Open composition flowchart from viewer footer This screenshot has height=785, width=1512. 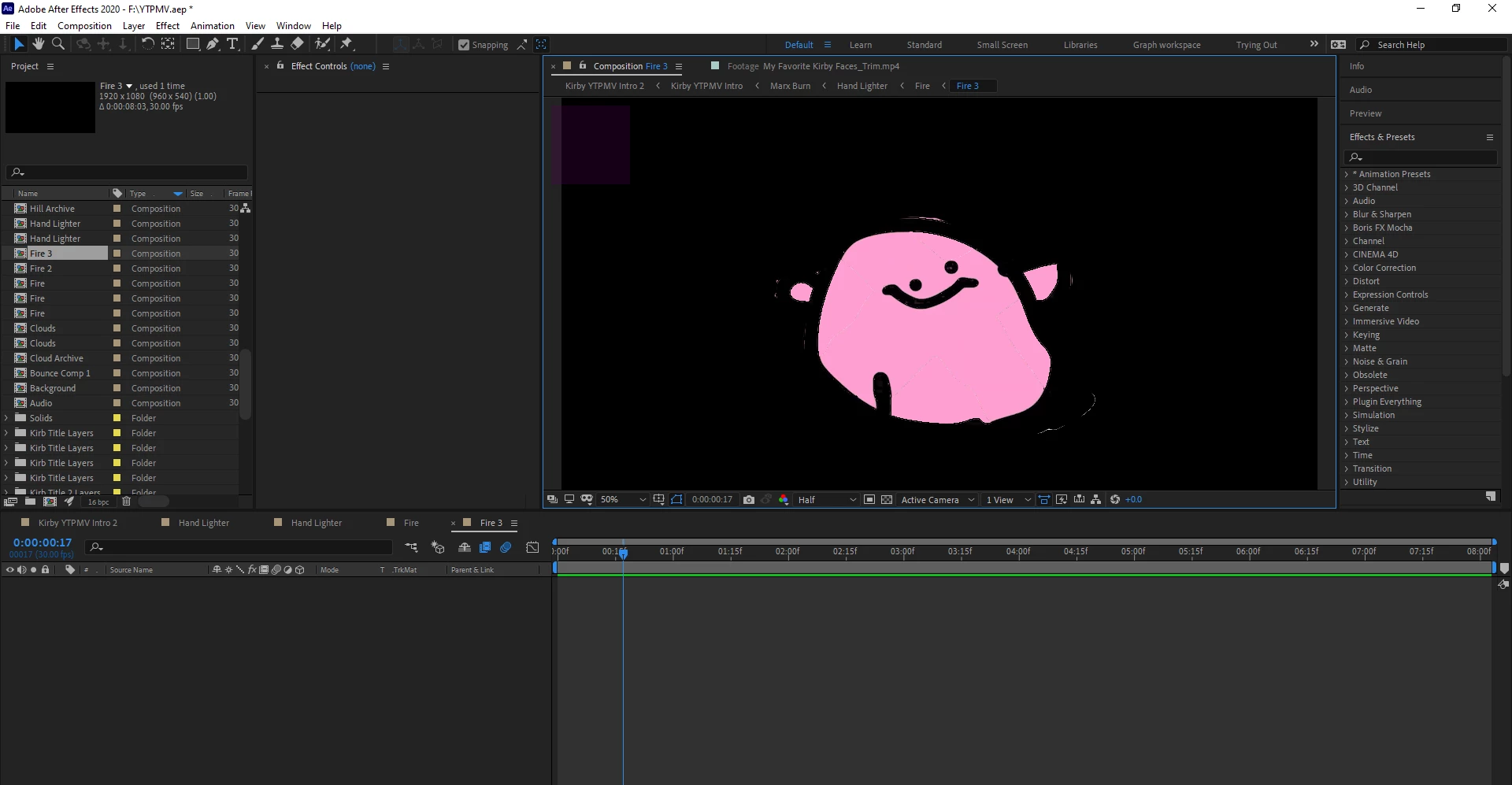click(x=1095, y=499)
